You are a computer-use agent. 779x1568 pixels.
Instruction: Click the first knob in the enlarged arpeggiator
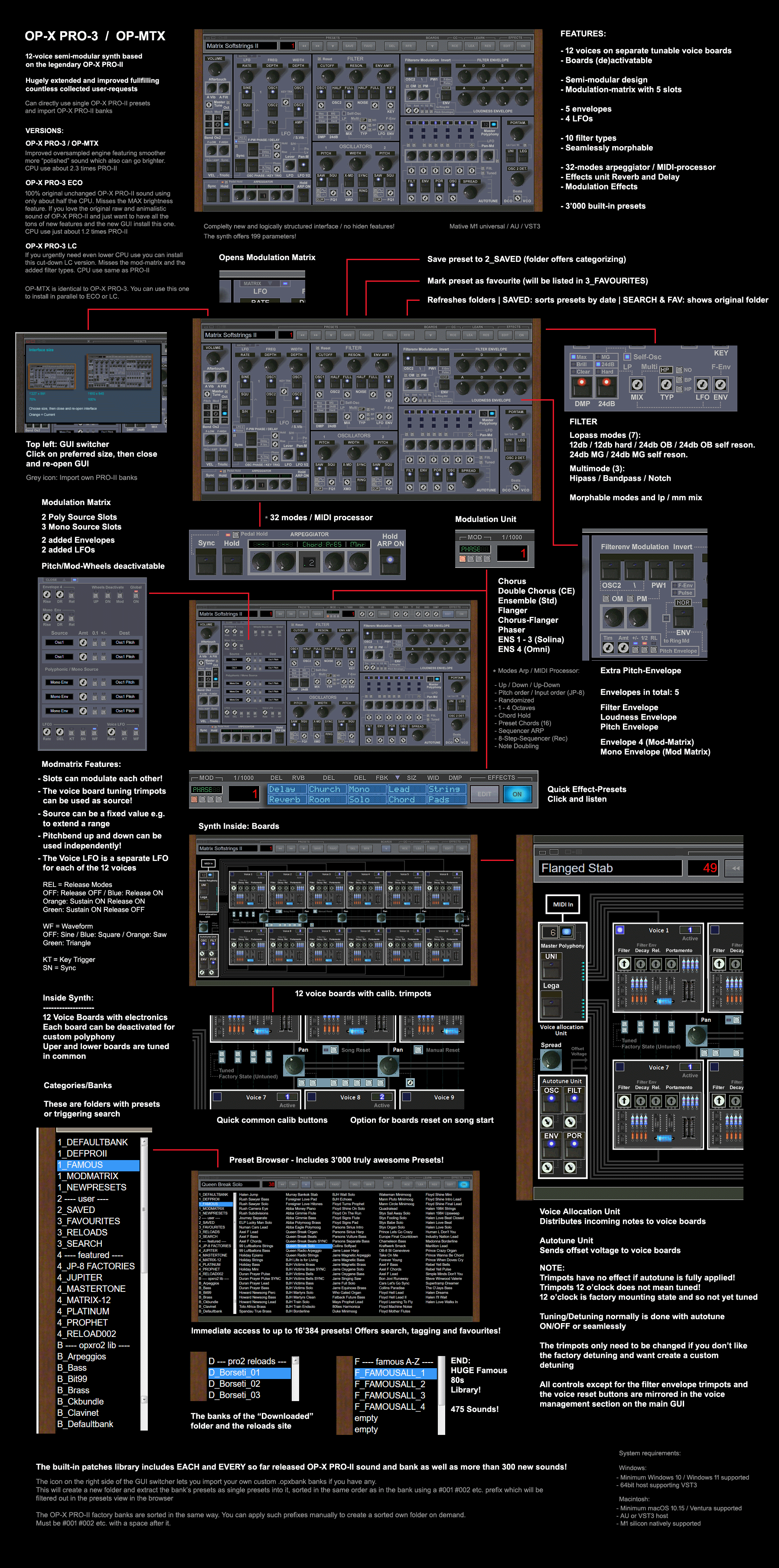261,561
